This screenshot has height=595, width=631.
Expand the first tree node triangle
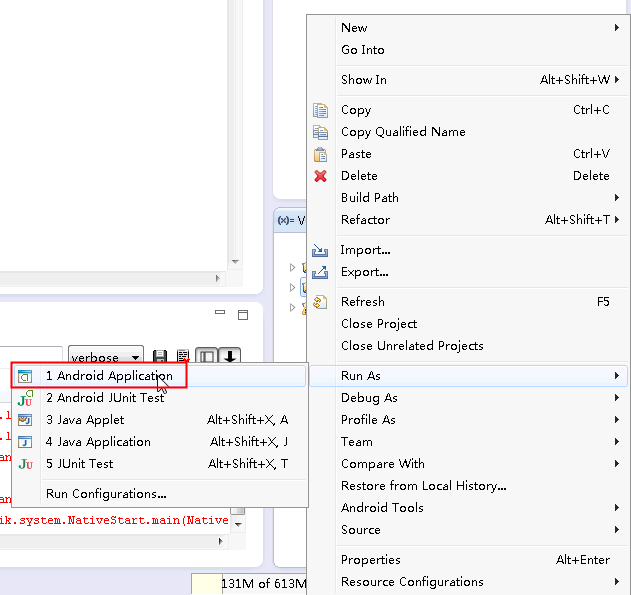[293, 268]
